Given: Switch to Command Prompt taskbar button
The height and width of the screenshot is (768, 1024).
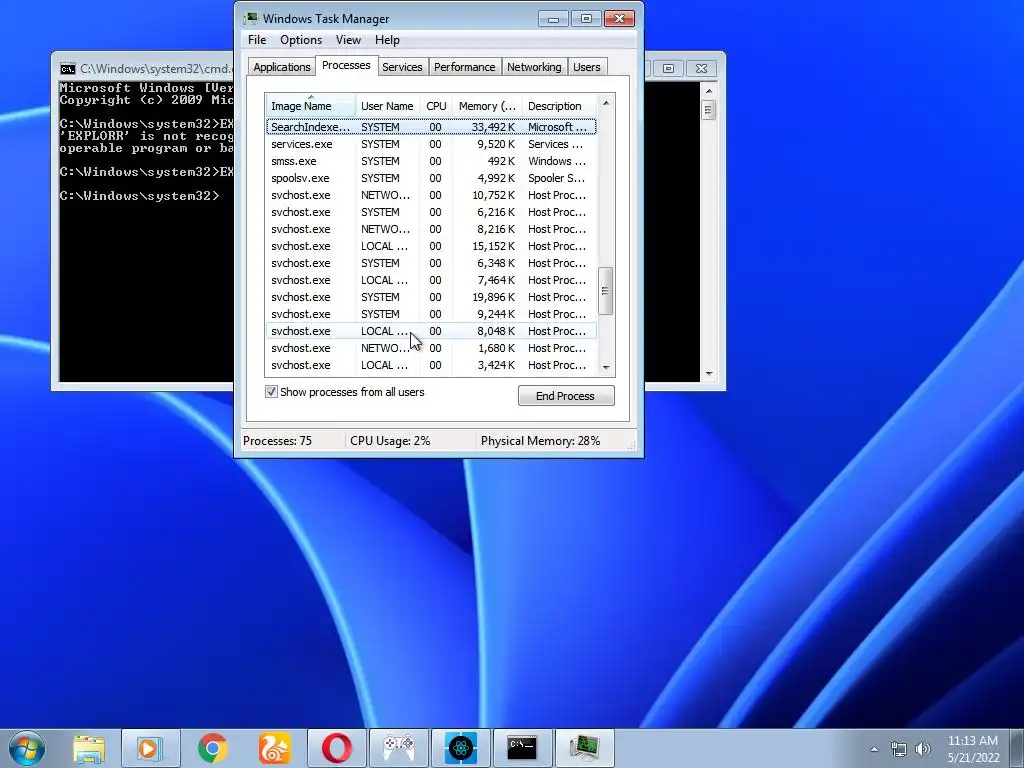Looking at the screenshot, I should tap(522, 748).
